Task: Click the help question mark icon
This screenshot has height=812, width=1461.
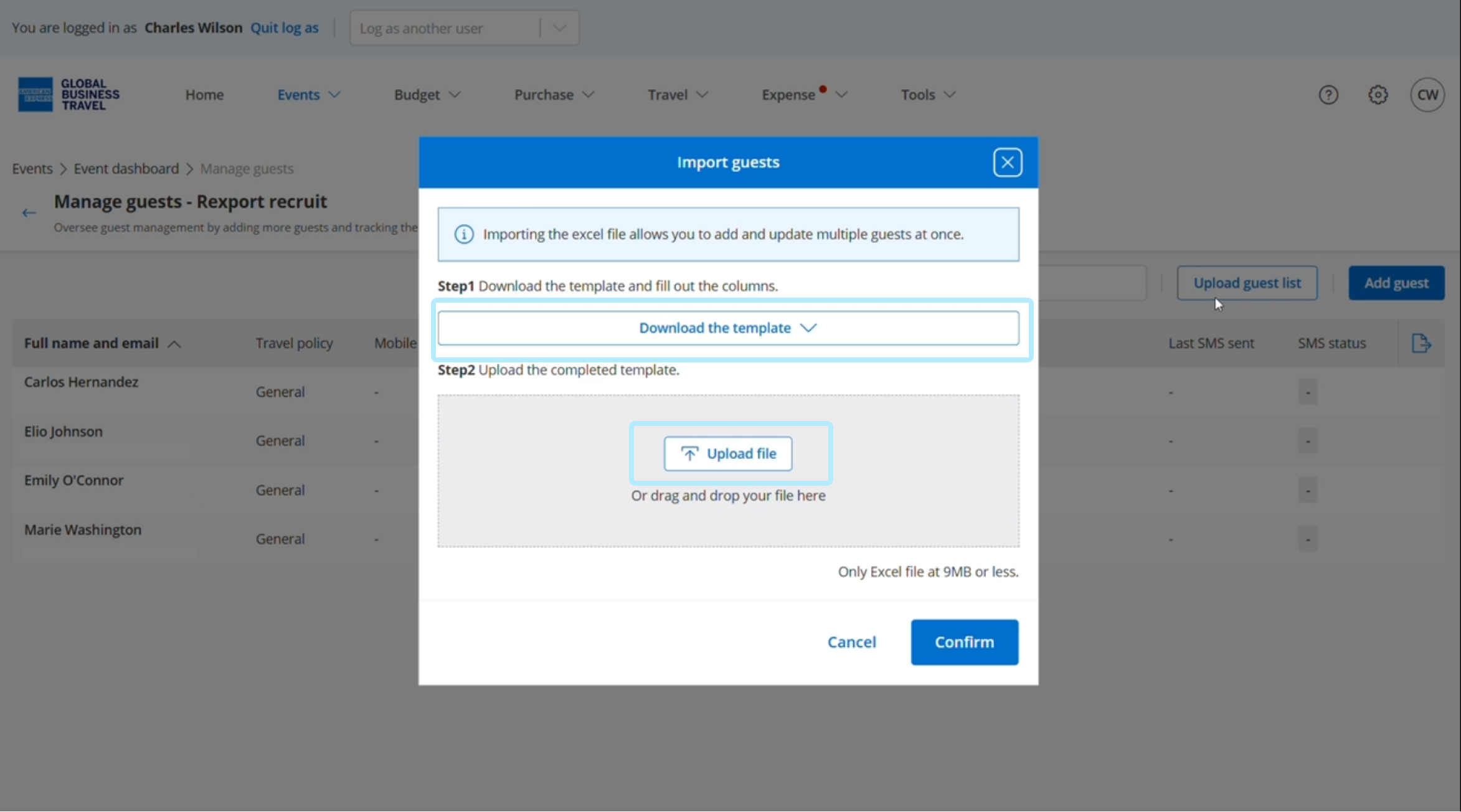Action: (x=1328, y=95)
